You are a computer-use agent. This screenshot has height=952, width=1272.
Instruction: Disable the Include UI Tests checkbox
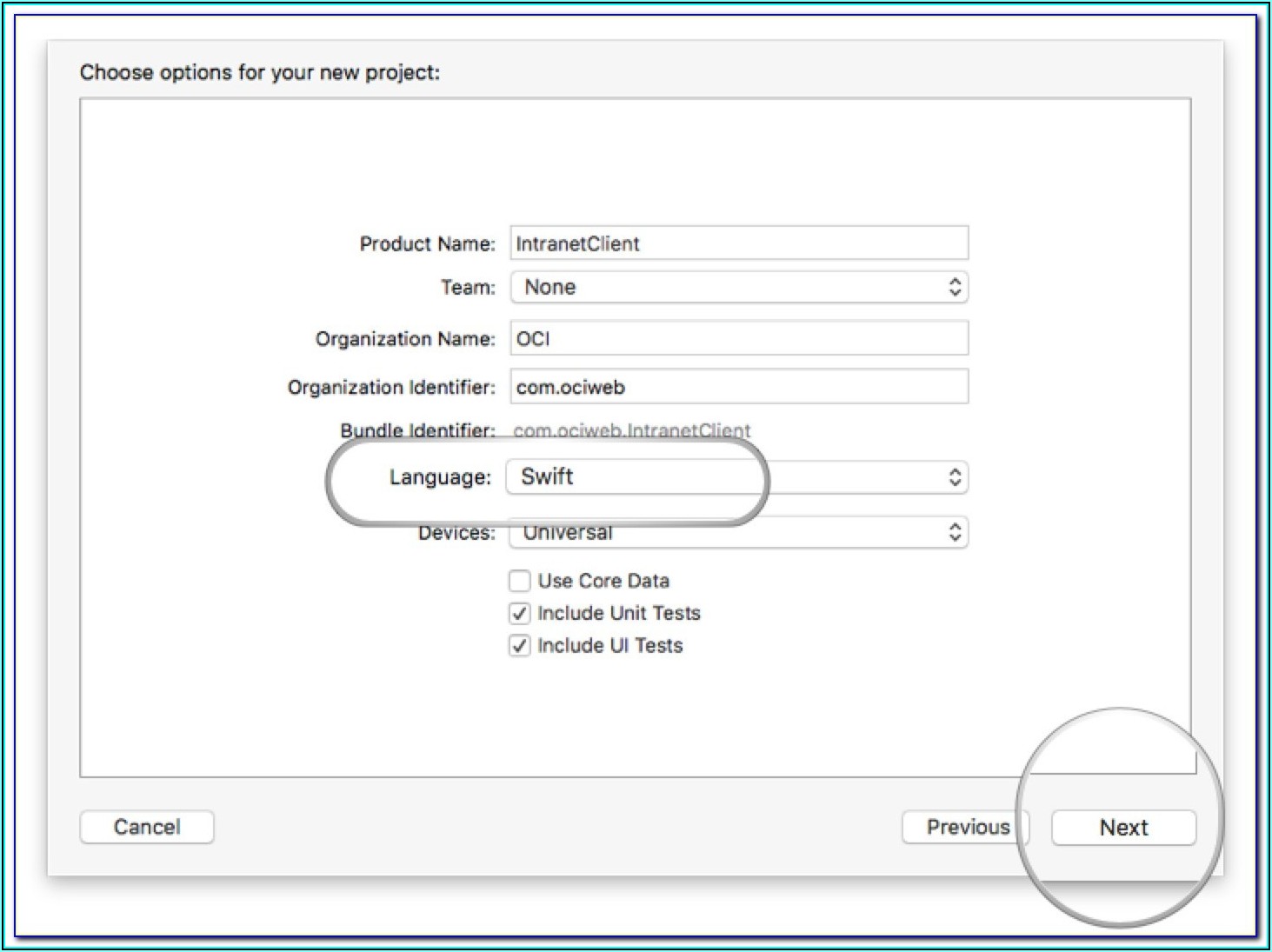(520, 646)
